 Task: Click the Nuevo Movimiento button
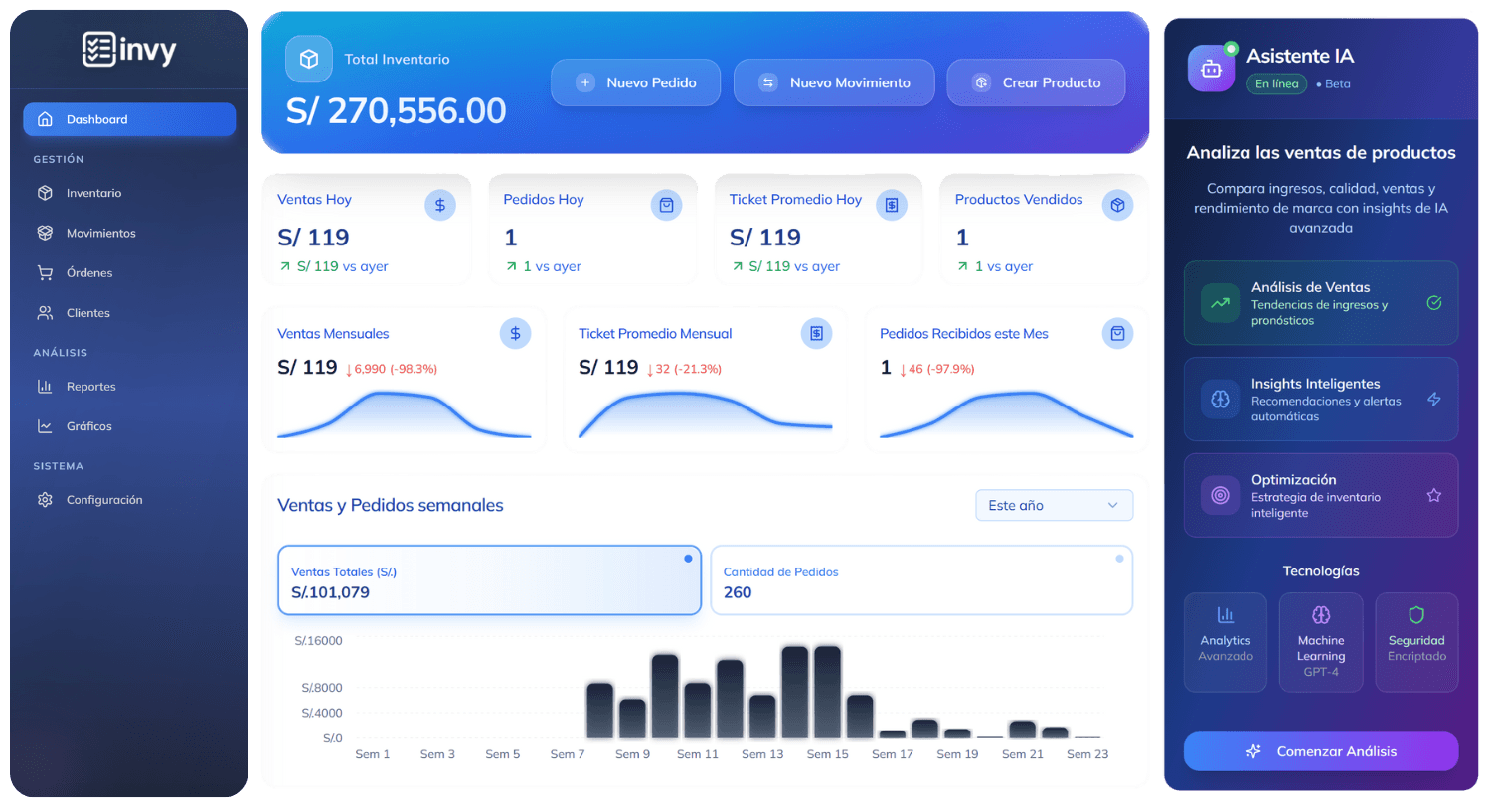834,82
